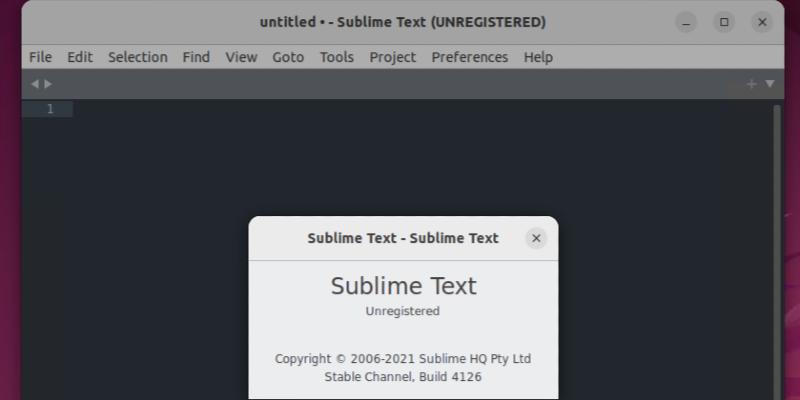Open the Project menu

pos(393,57)
